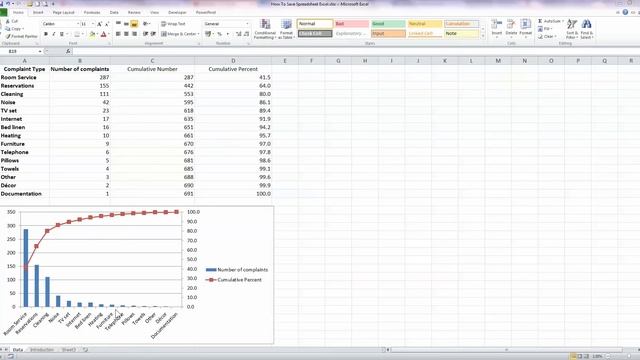Open the Sort & Filter menu
640x360 pixels.
571,29
